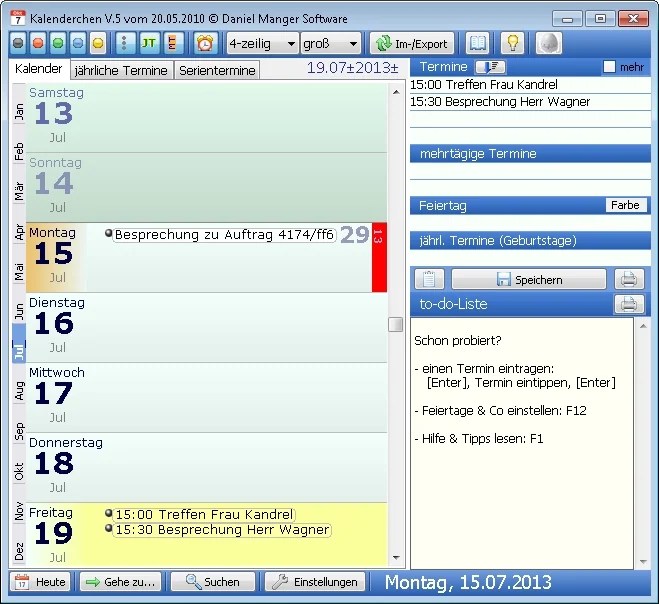The width and height of the screenshot is (659, 604).
Task: Open the alarm clock reminder
Action: pyautogui.click(x=205, y=43)
